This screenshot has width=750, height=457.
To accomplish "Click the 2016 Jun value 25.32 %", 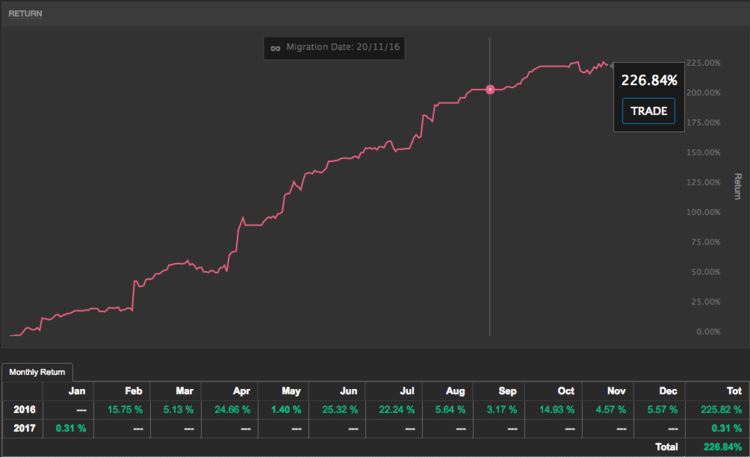I will (340, 410).
